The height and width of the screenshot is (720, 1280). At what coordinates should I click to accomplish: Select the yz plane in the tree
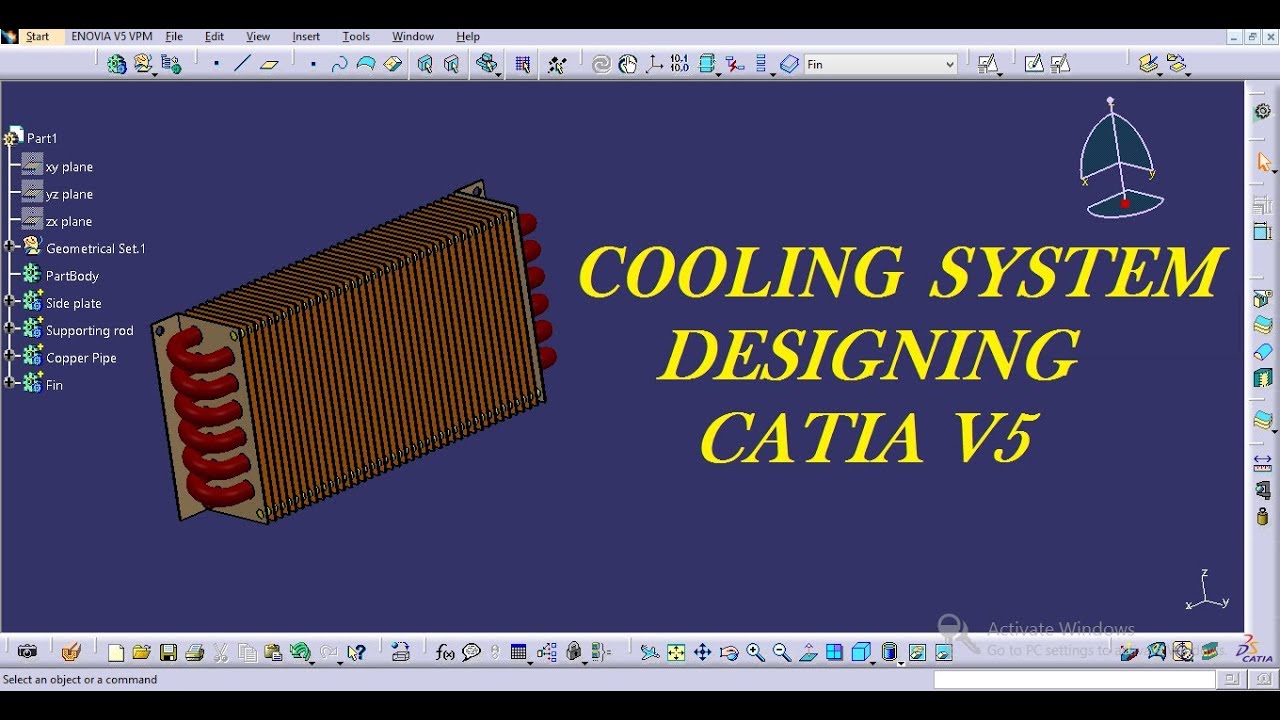69,194
